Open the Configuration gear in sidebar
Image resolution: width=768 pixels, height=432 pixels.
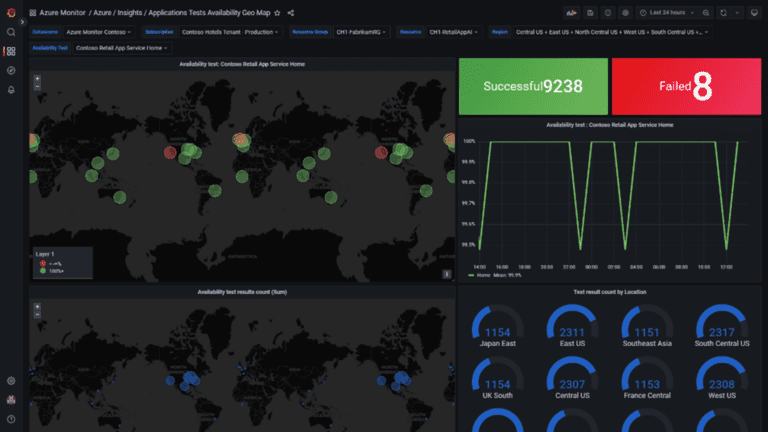(11, 381)
